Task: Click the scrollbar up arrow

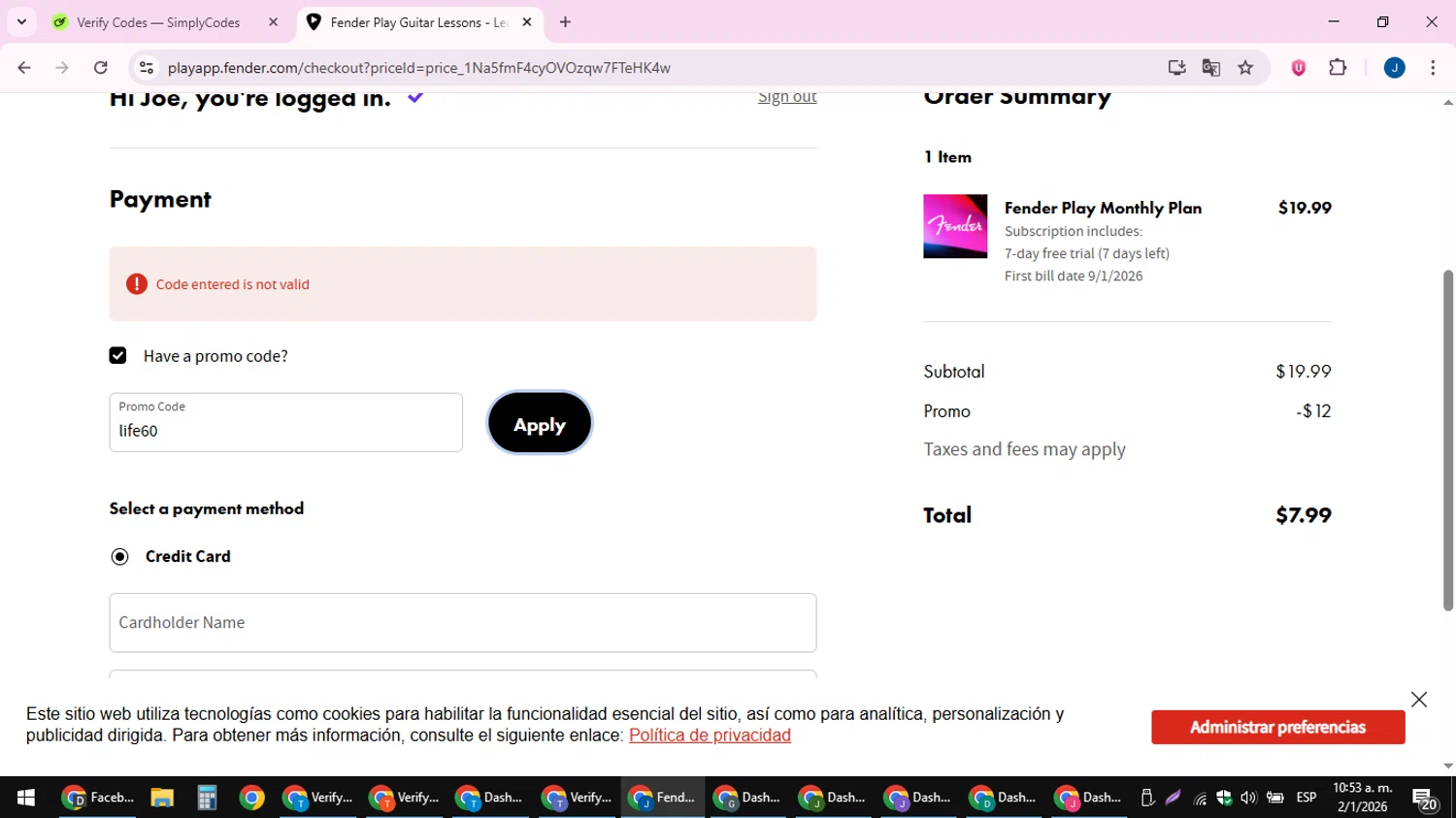Action: click(x=1448, y=102)
